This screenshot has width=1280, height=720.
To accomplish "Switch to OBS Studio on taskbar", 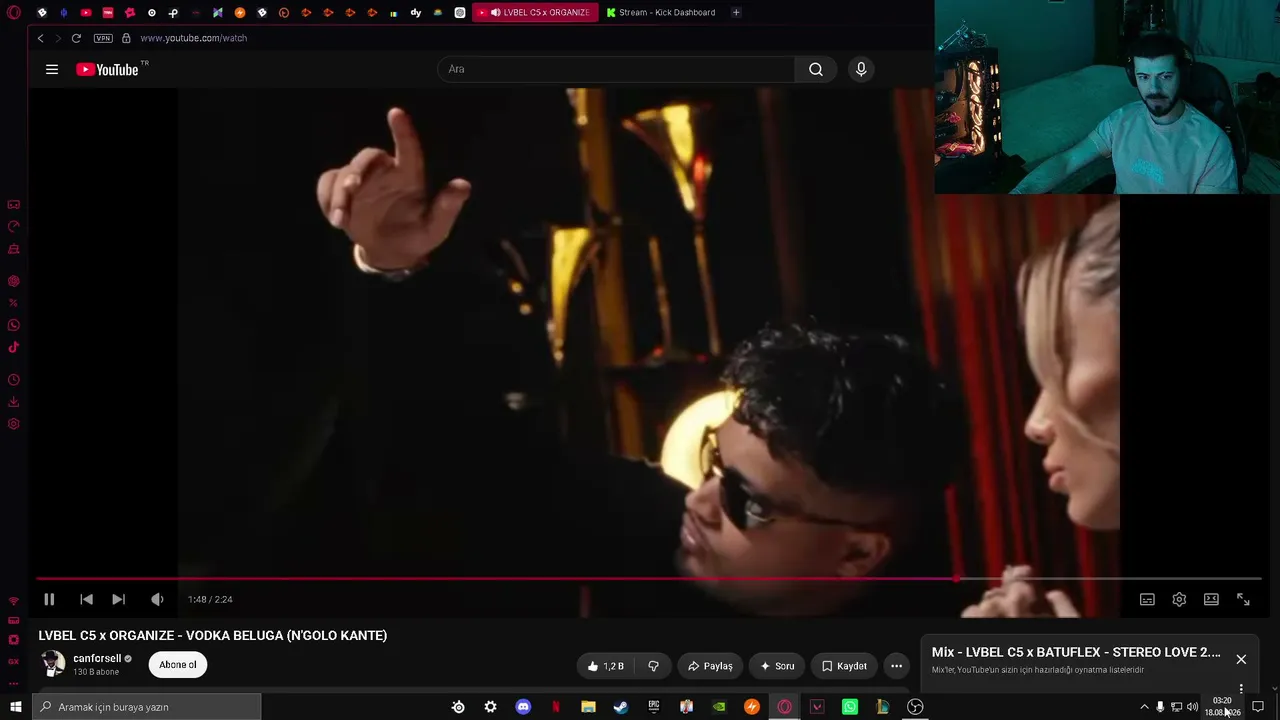I will point(915,707).
